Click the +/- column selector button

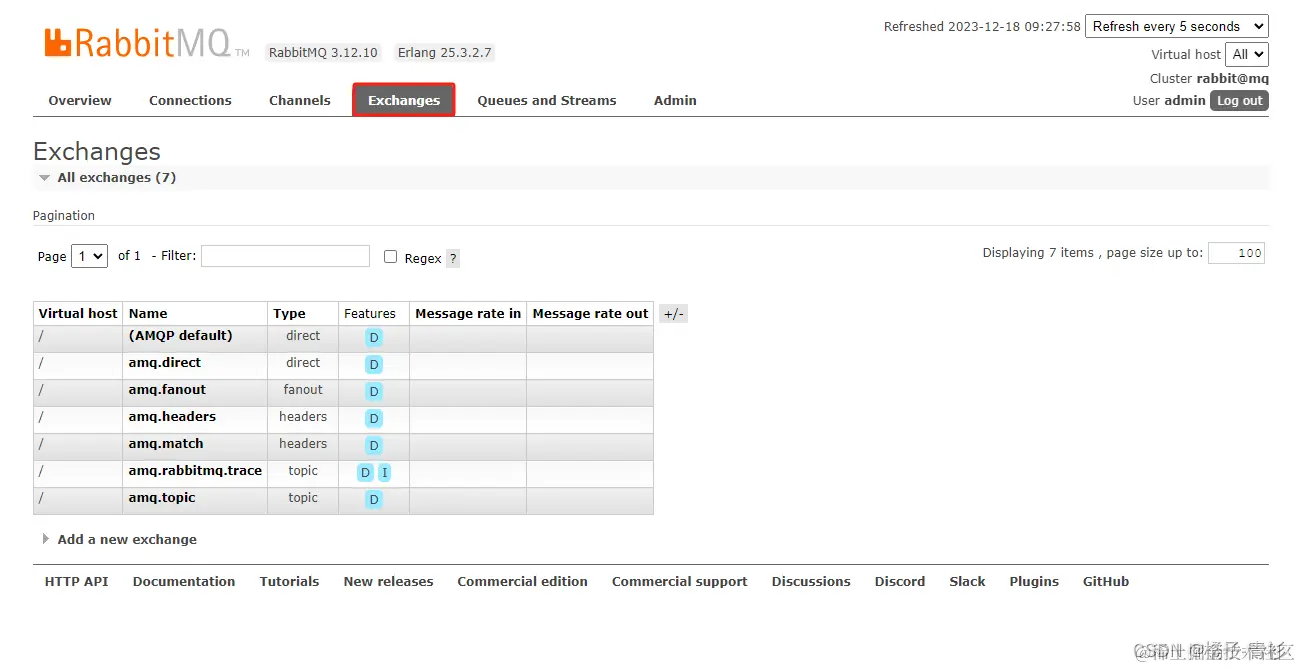click(674, 314)
